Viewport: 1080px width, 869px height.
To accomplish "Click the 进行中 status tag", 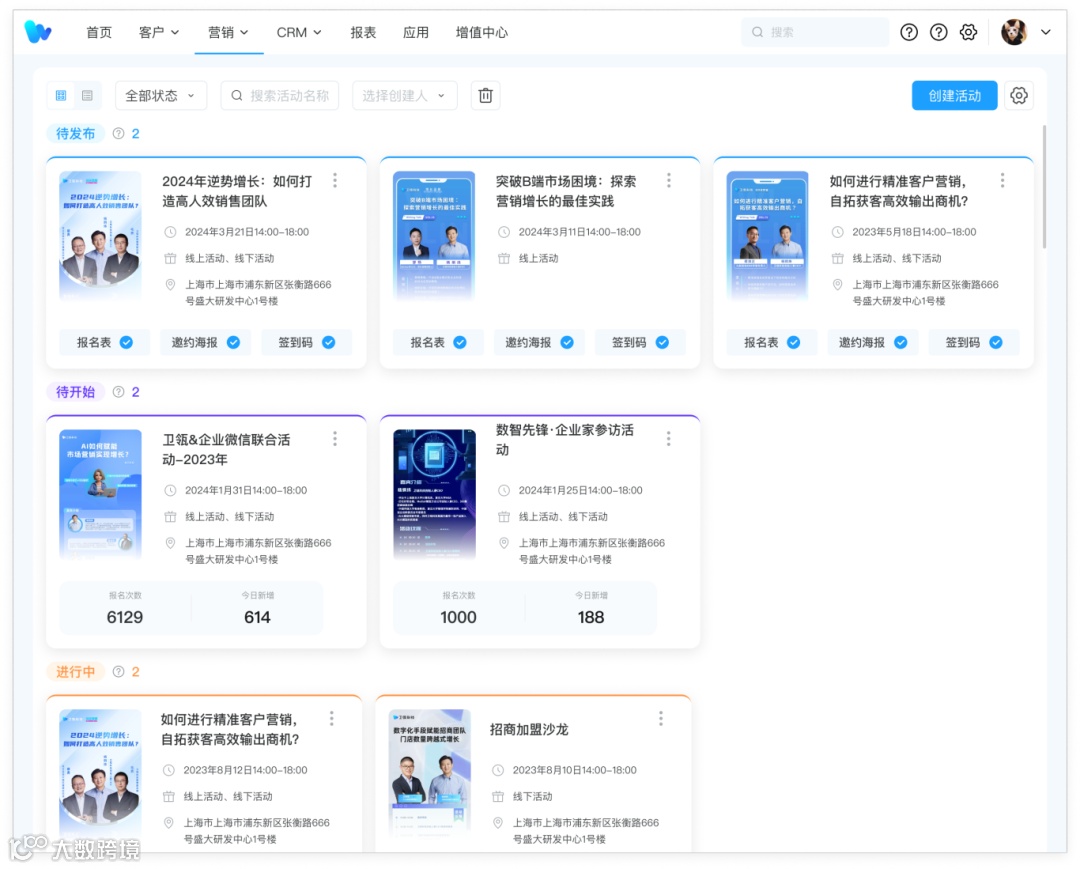I will [x=75, y=671].
